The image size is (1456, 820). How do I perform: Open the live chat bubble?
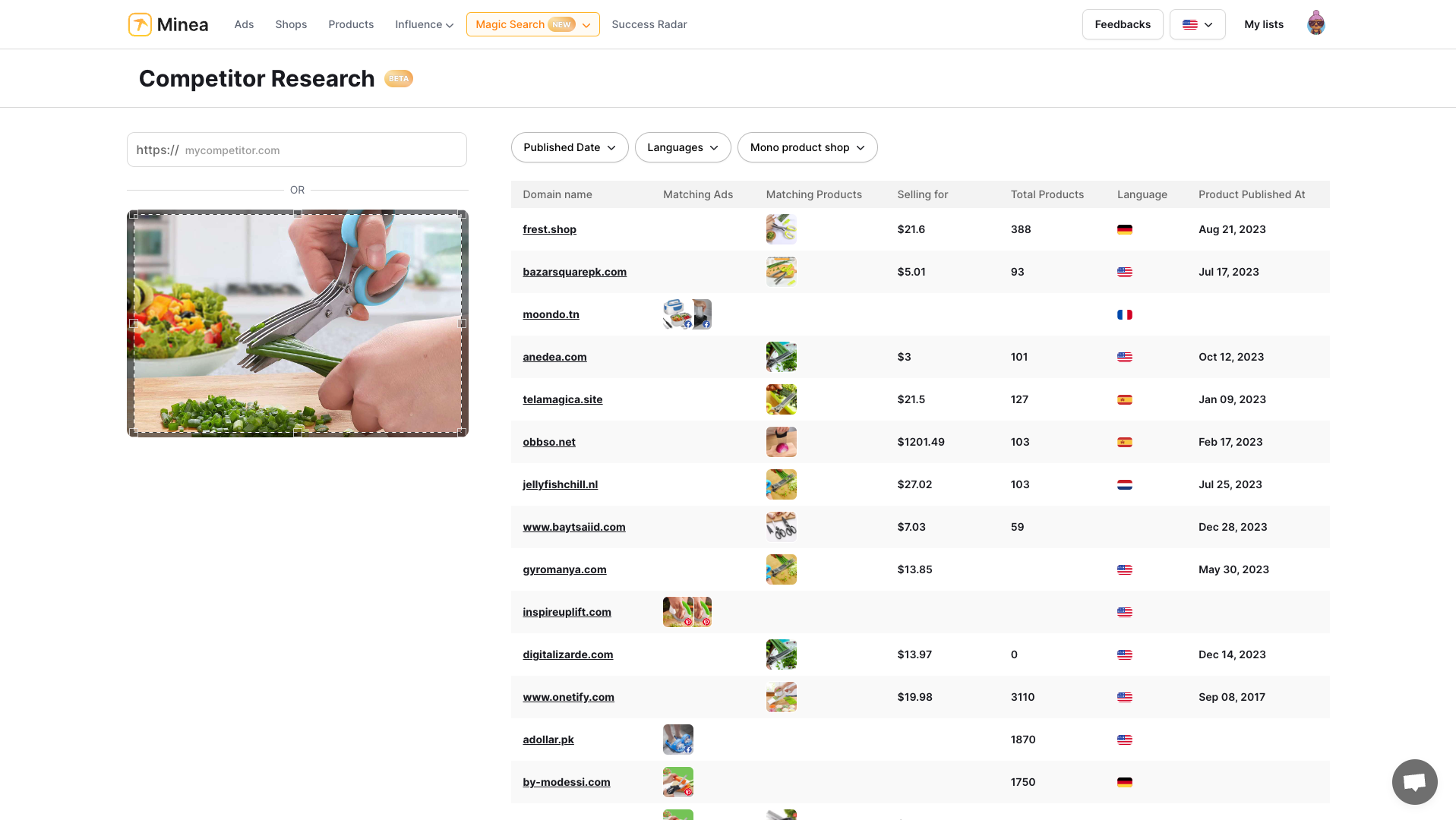pyautogui.click(x=1414, y=781)
